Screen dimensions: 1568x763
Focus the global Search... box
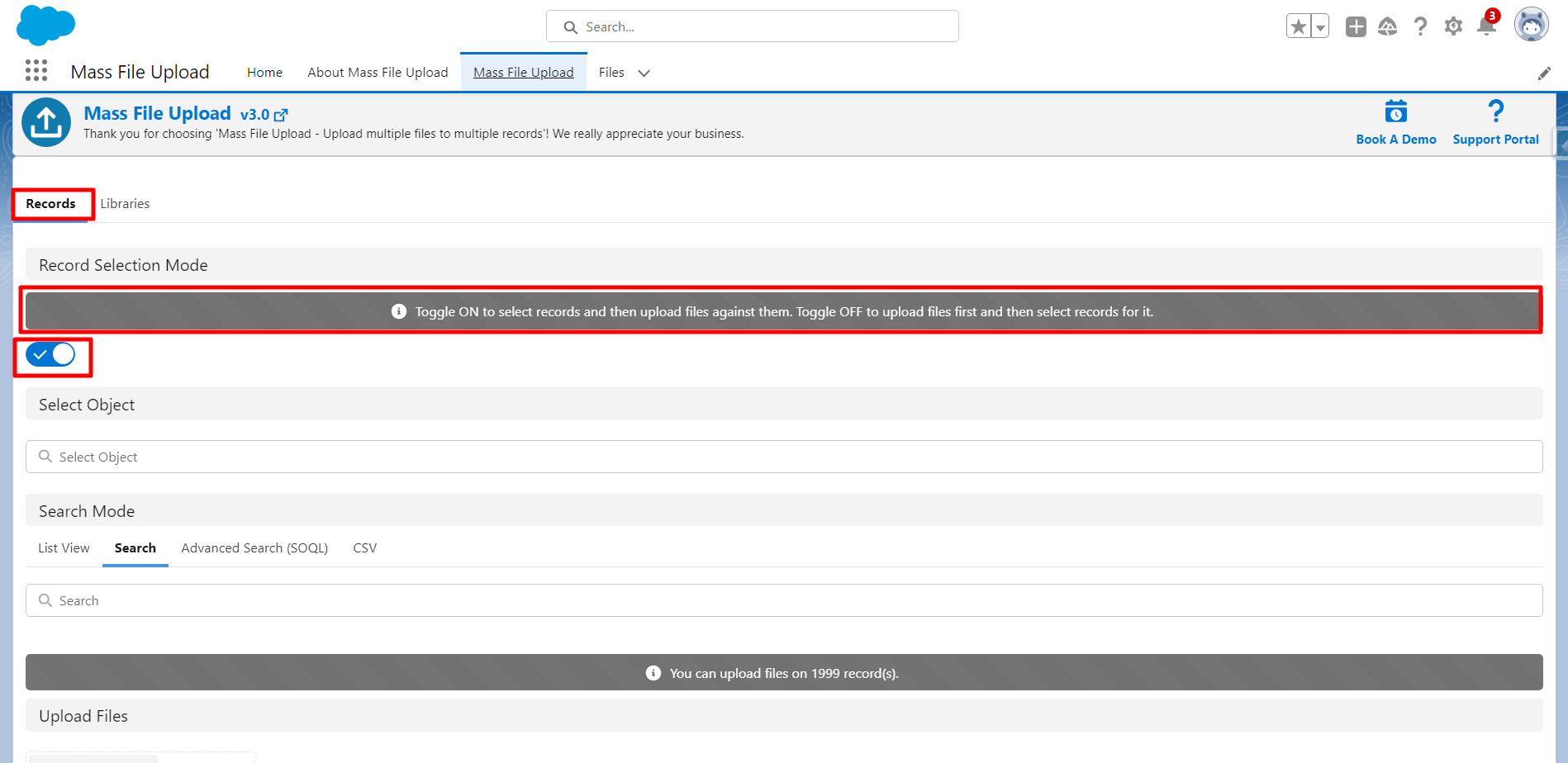click(x=753, y=26)
